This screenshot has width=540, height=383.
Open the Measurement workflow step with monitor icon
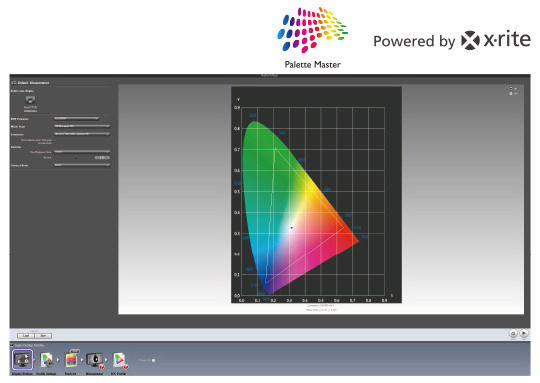point(95,360)
